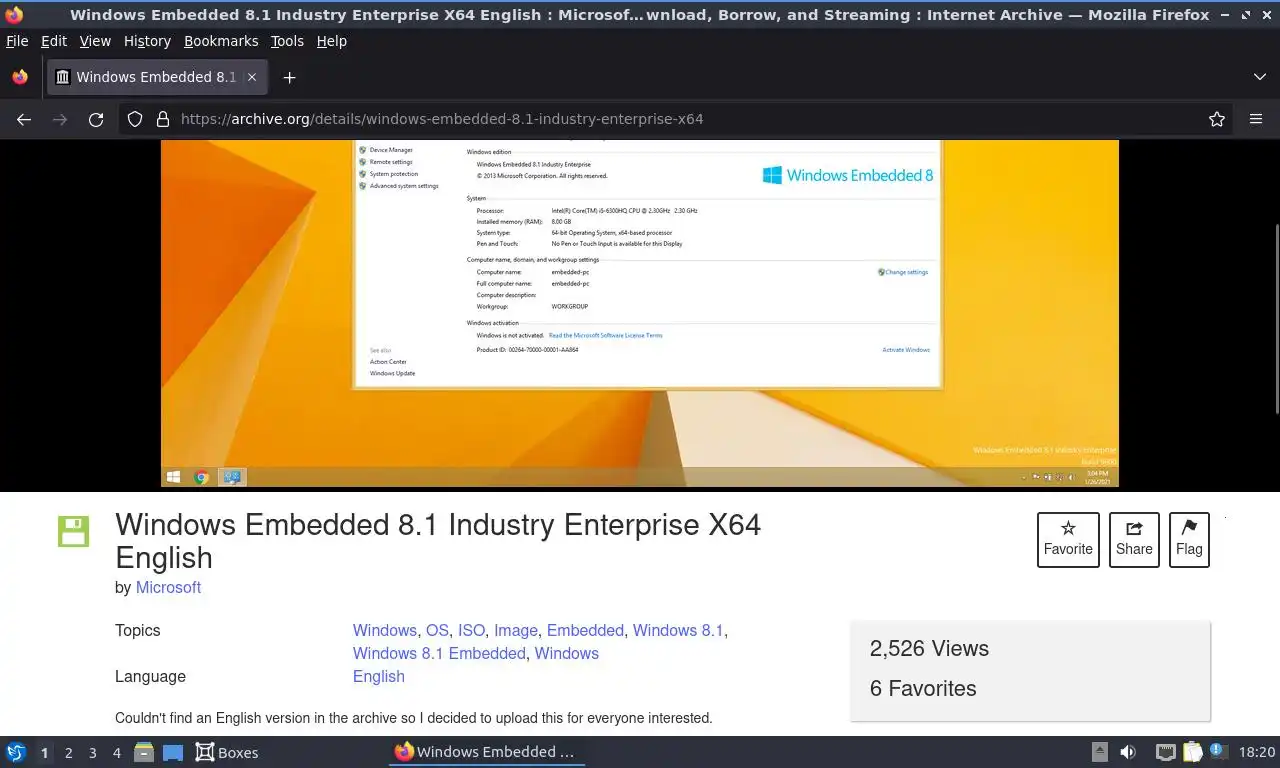Screen dimensions: 1280x768
Task: Switch to workspace 1
Action: click(x=44, y=752)
